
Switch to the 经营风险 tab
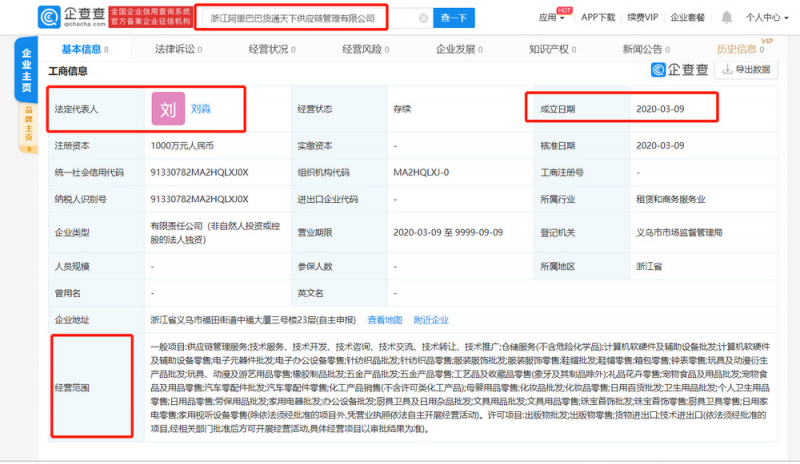[365, 49]
